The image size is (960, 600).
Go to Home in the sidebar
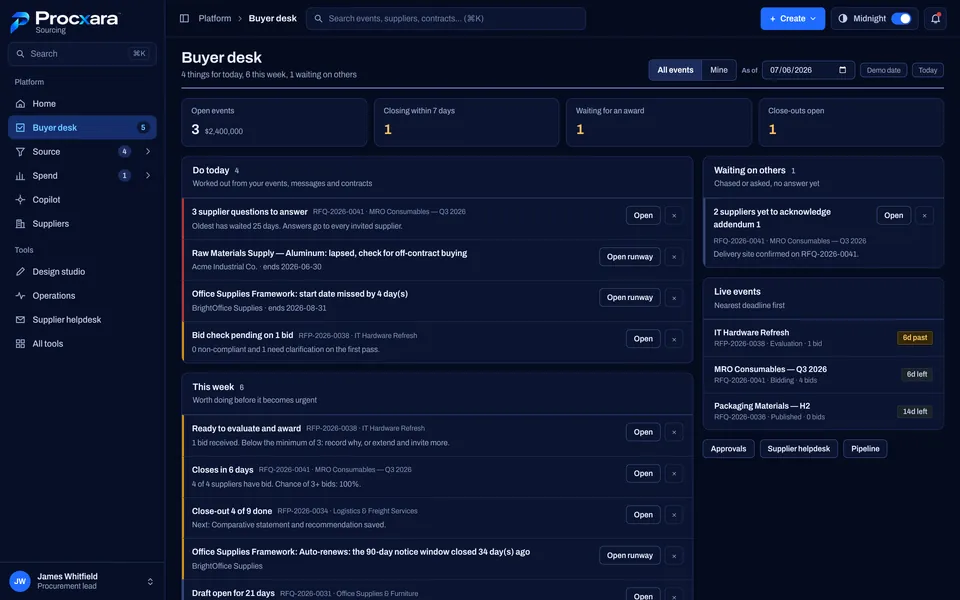click(82, 103)
